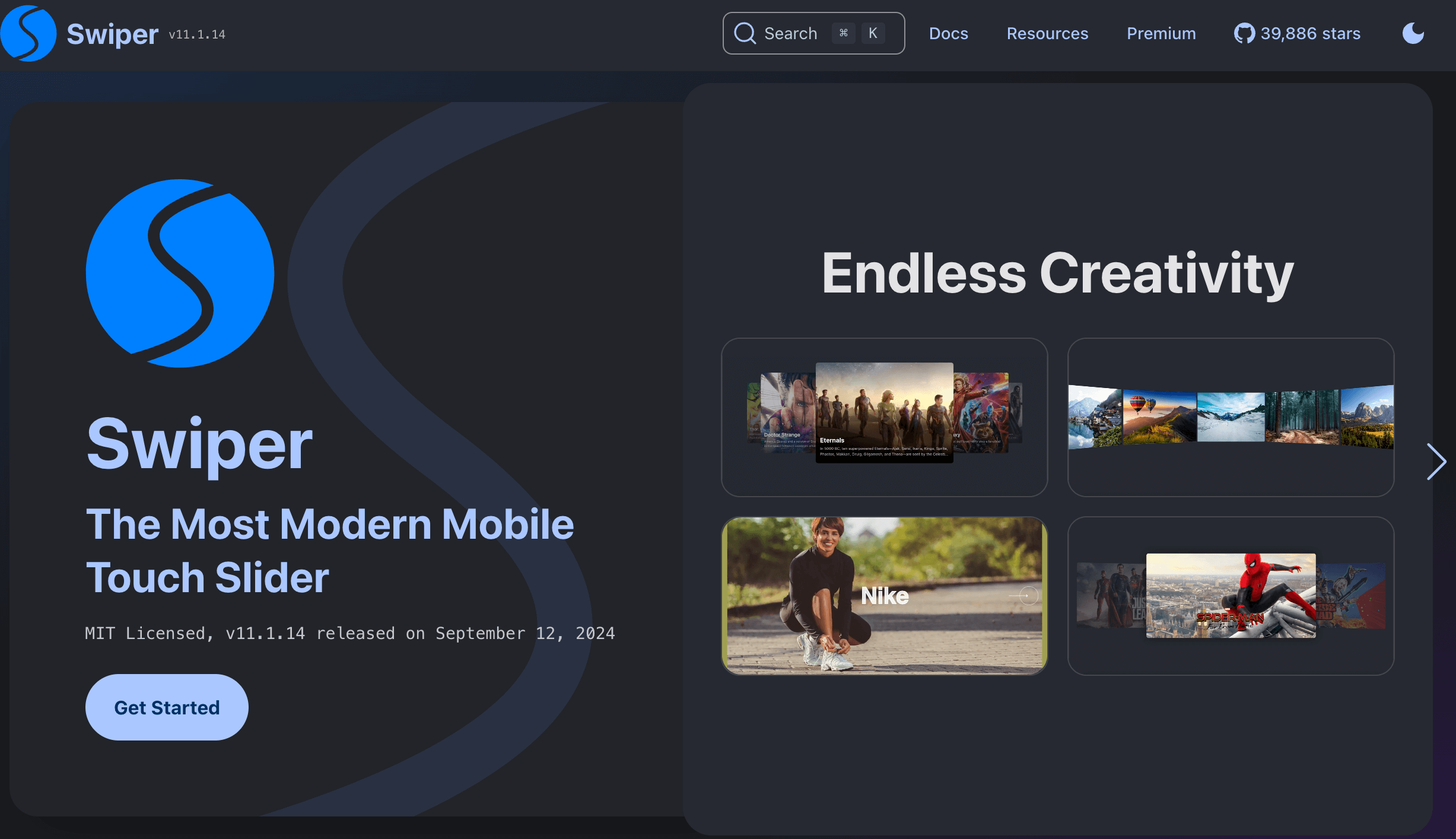1456x839 pixels.
Task: Open the Spider-Man slider demo thumbnail
Action: click(x=1231, y=596)
